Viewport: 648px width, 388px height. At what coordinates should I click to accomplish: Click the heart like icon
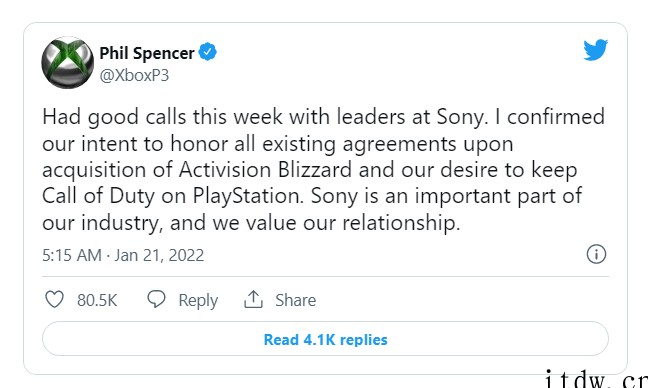pyautogui.click(x=54, y=299)
